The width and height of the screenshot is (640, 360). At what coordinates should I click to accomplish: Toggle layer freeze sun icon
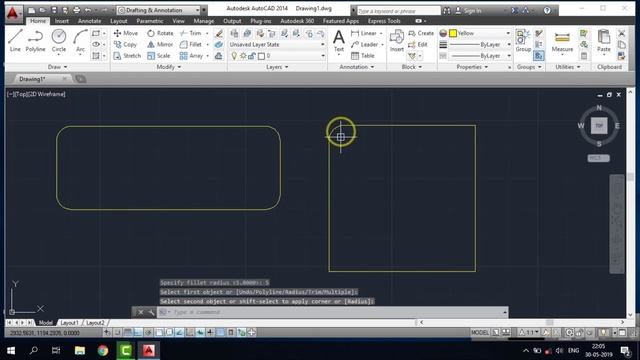[x=243, y=56]
